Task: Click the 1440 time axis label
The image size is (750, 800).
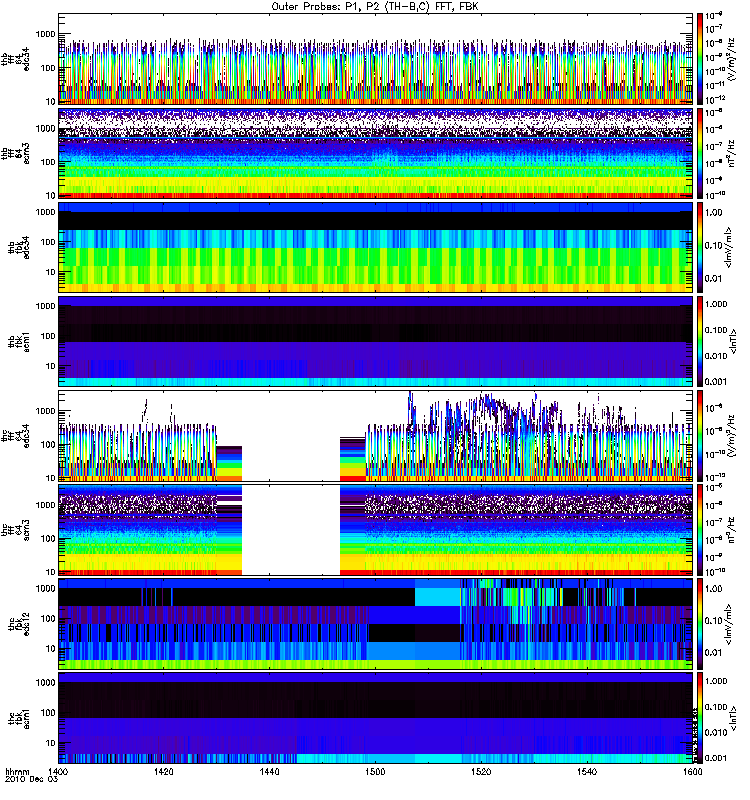Action: tap(269, 771)
